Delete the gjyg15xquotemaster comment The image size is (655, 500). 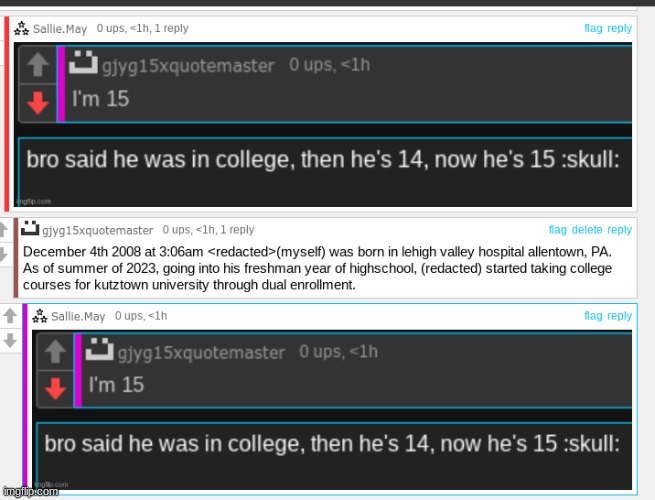[587, 229]
